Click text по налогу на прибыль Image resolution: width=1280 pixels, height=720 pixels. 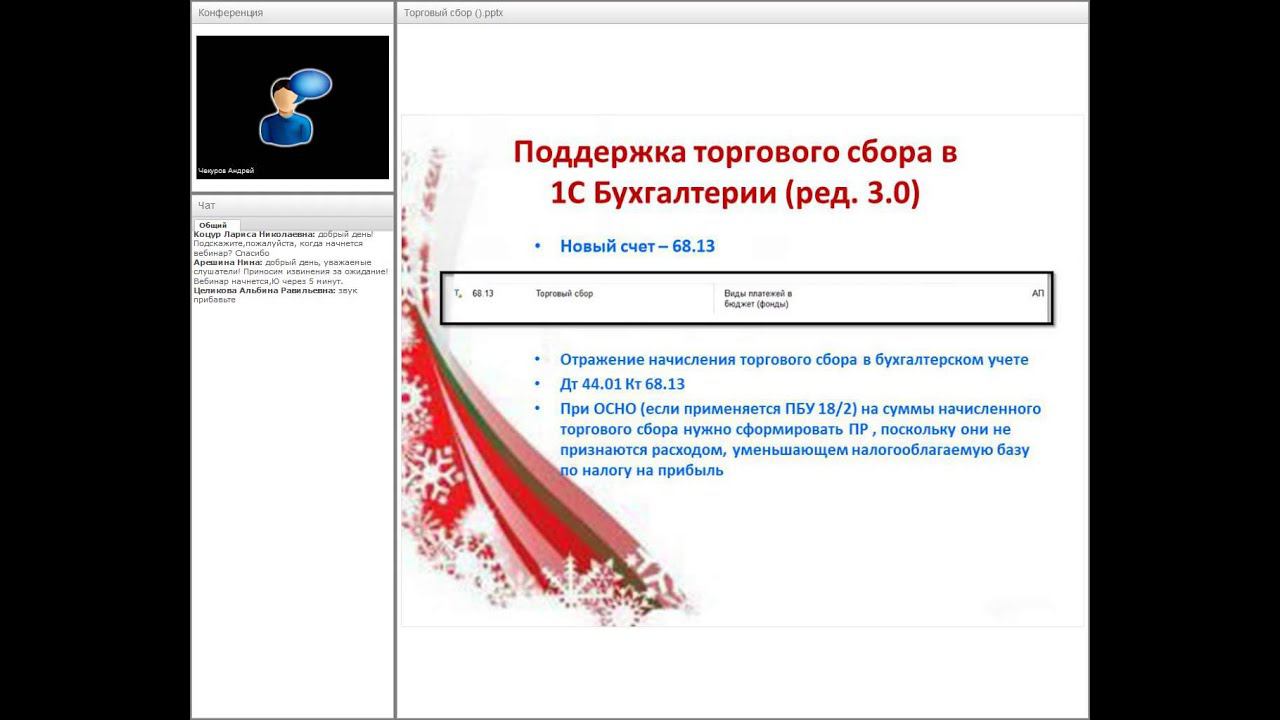tap(641, 470)
